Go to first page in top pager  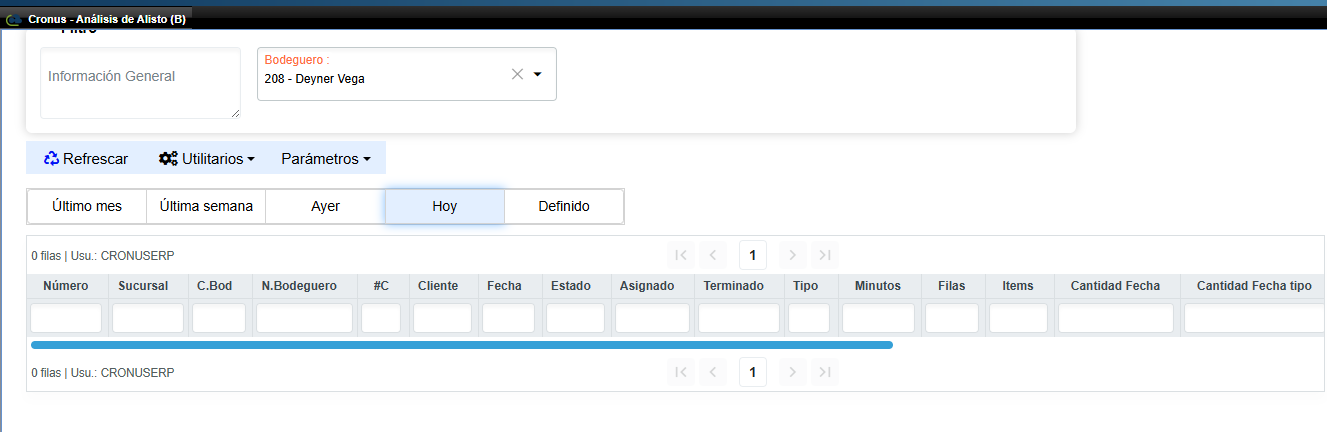[681, 255]
